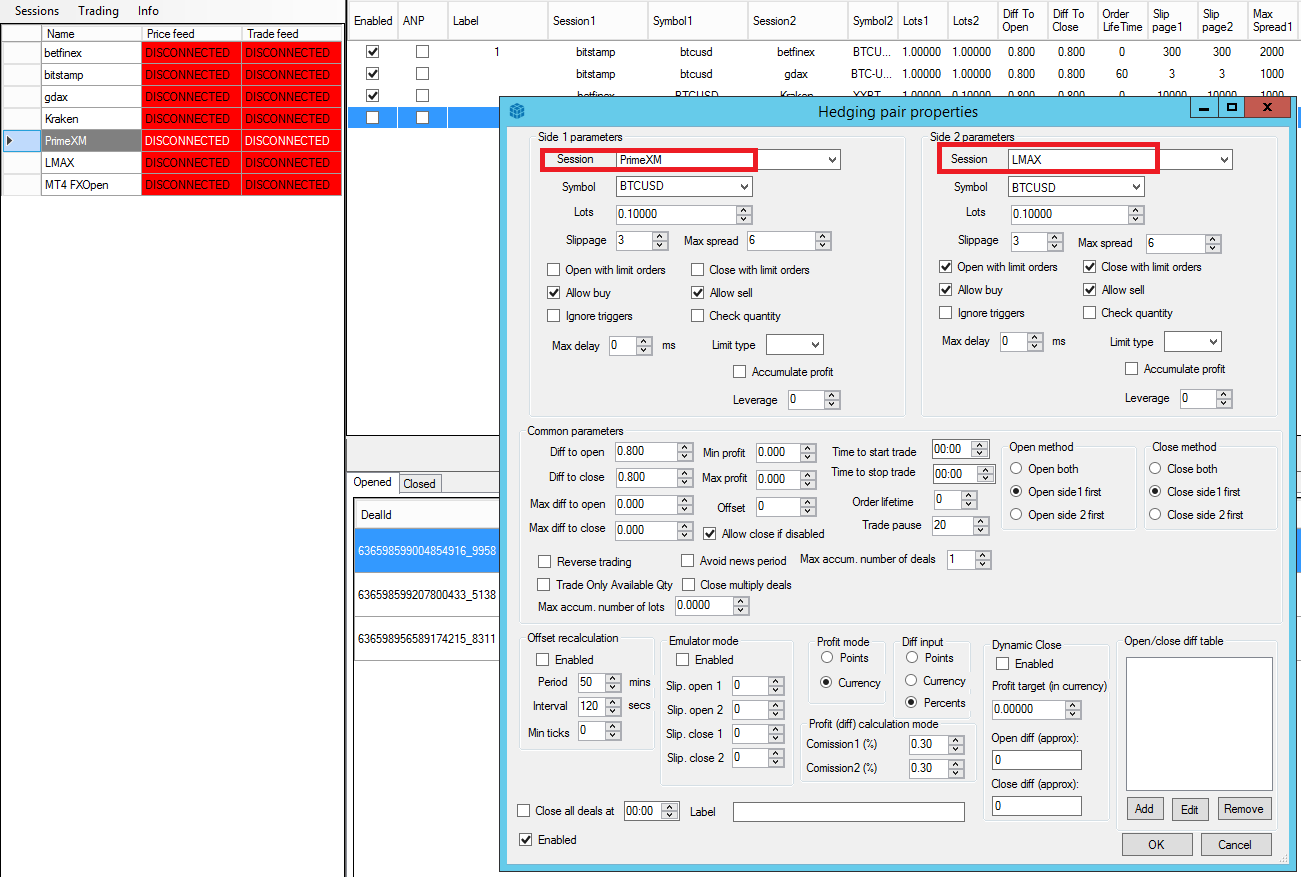Click Remove in diff table
The height and width of the screenshot is (877, 1301).
1244,809
